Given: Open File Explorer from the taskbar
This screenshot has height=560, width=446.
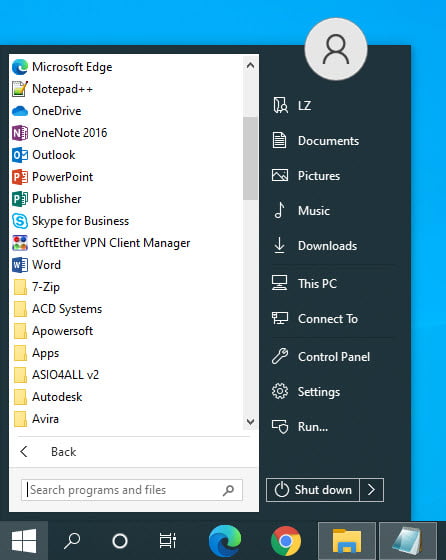Looking at the screenshot, I should tap(347, 541).
